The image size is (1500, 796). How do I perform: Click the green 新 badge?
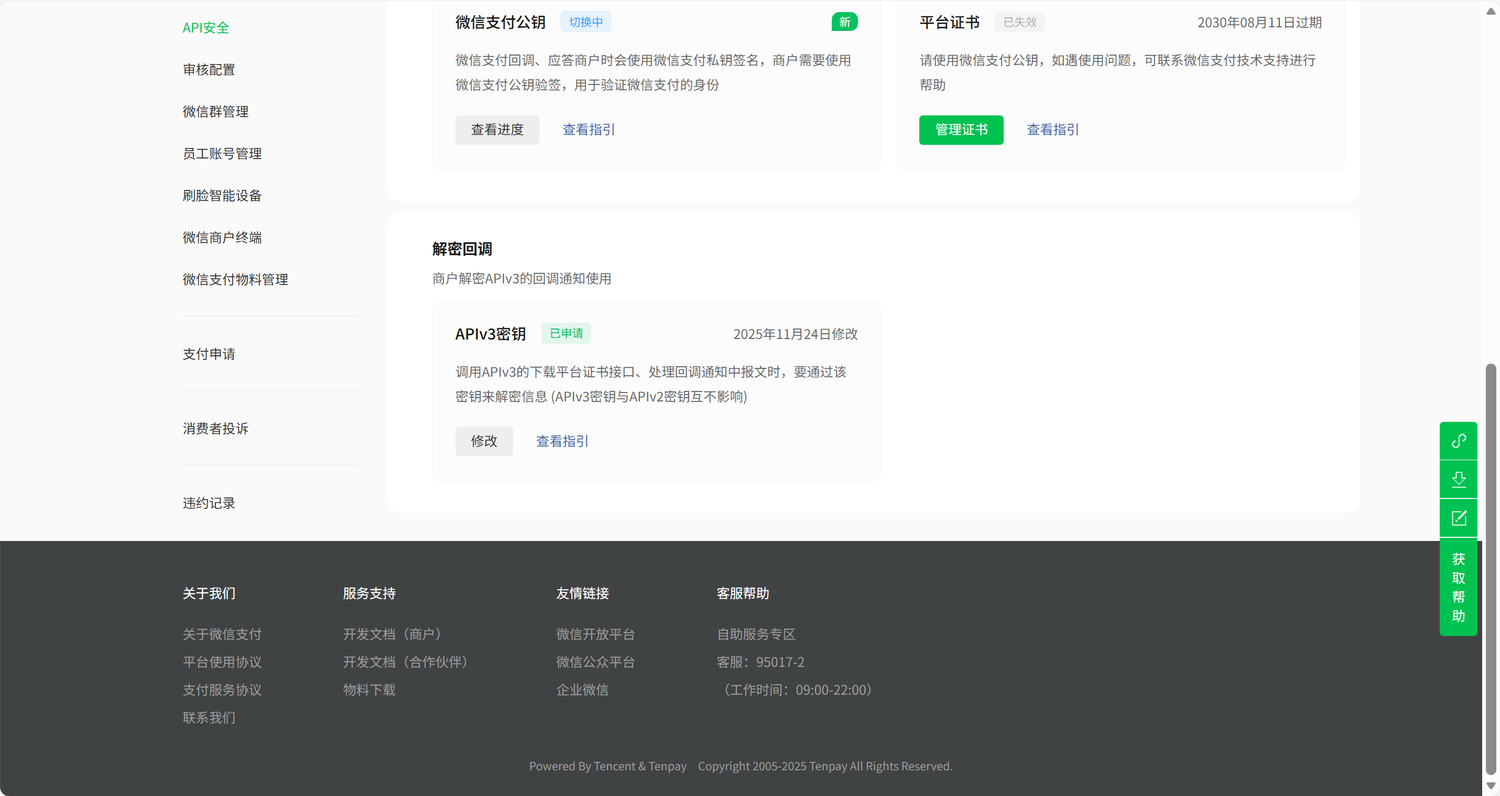pos(844,22)
